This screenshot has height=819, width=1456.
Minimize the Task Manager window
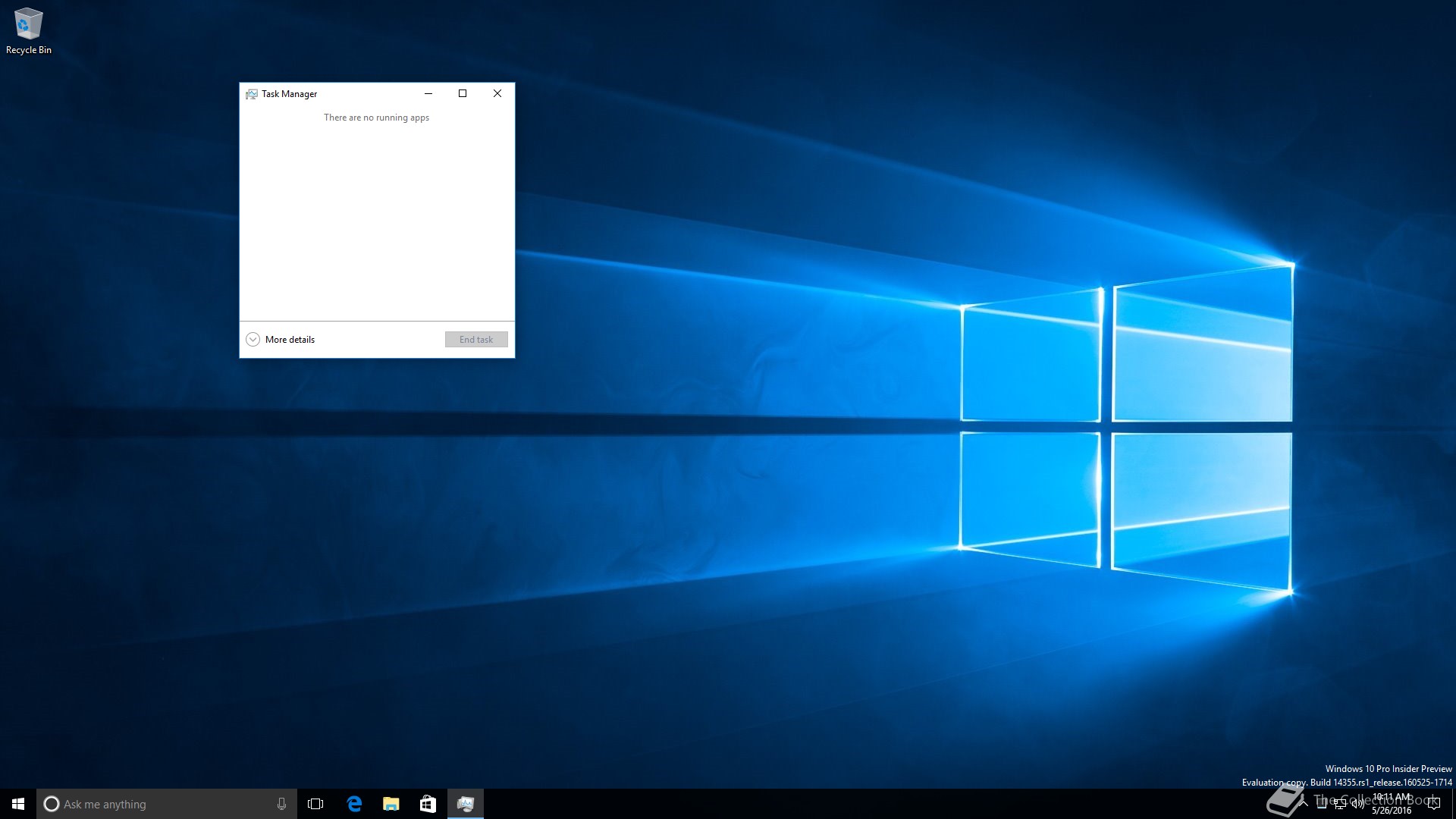(x=428, y=93)
